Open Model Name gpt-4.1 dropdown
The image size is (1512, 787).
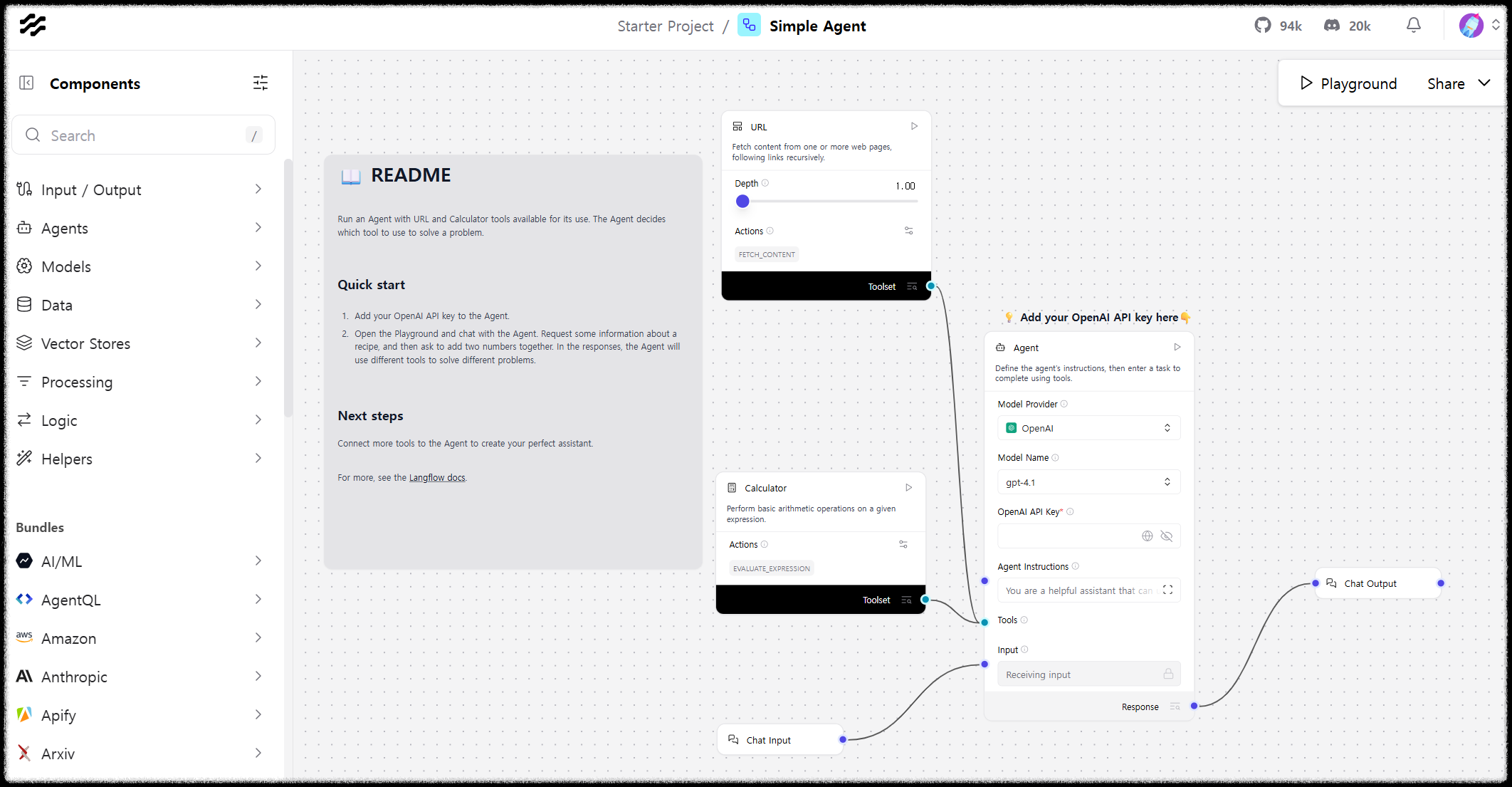(x=1088, y=482)
